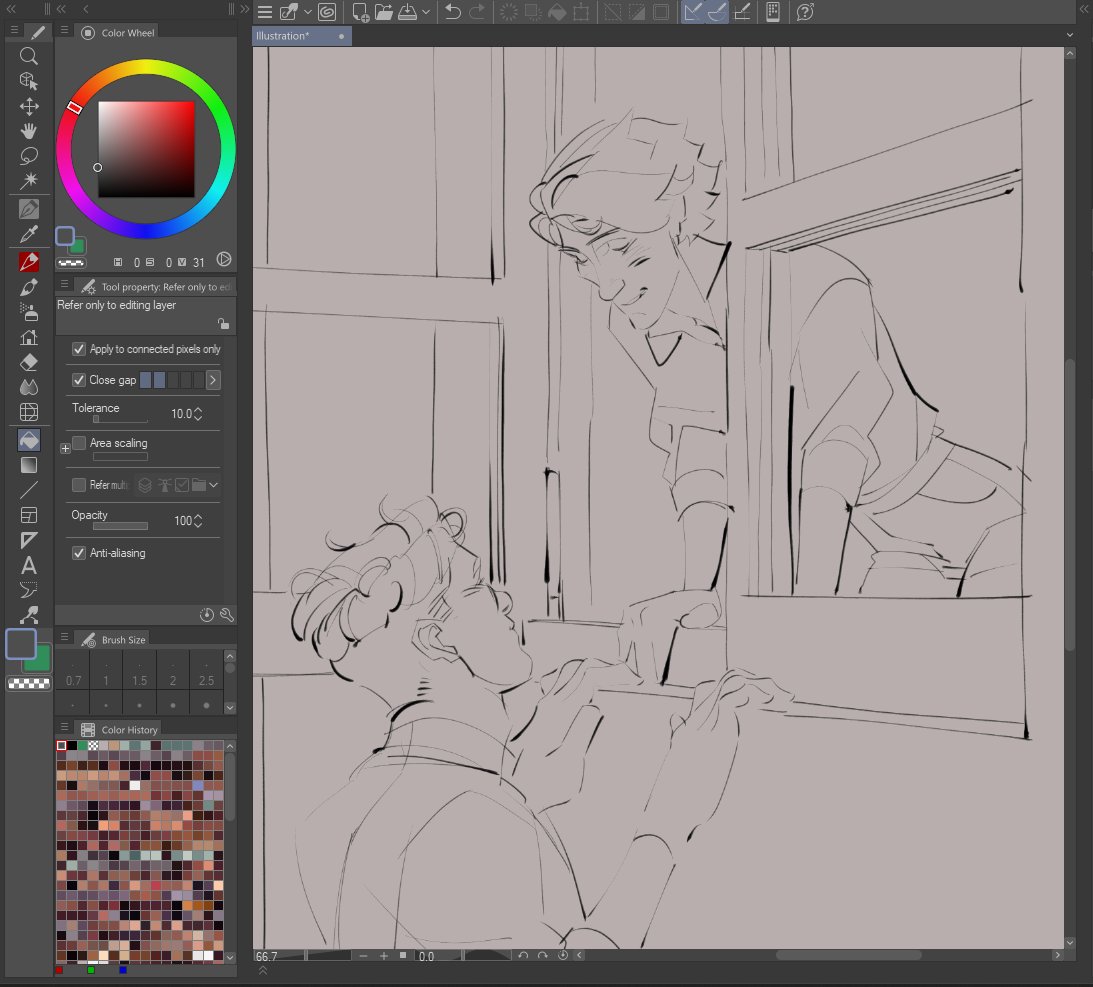Click the Tolerance slider

pyautogui.click(x=120, y=420)
